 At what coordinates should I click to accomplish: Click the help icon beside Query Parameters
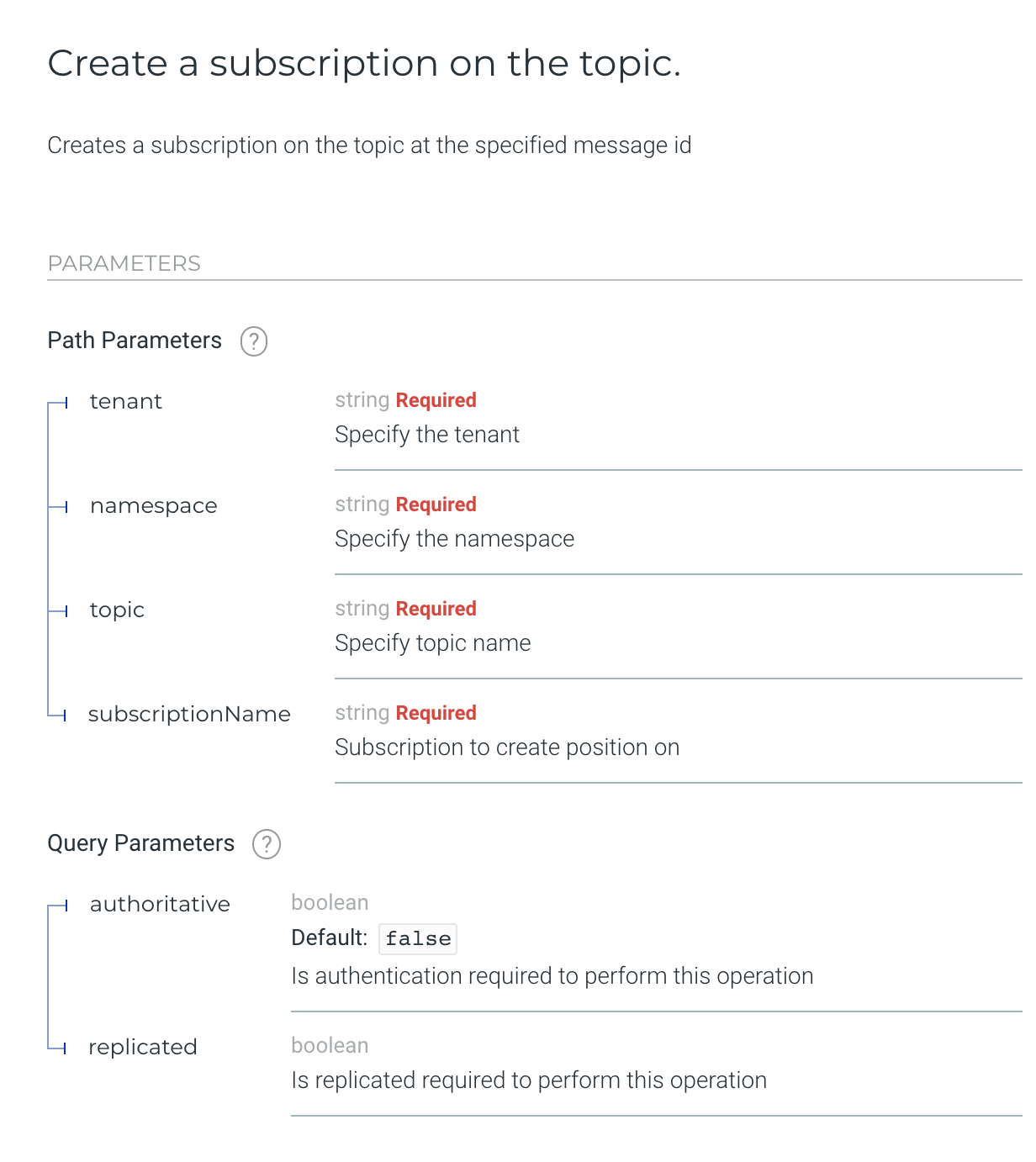click(267, 844)
